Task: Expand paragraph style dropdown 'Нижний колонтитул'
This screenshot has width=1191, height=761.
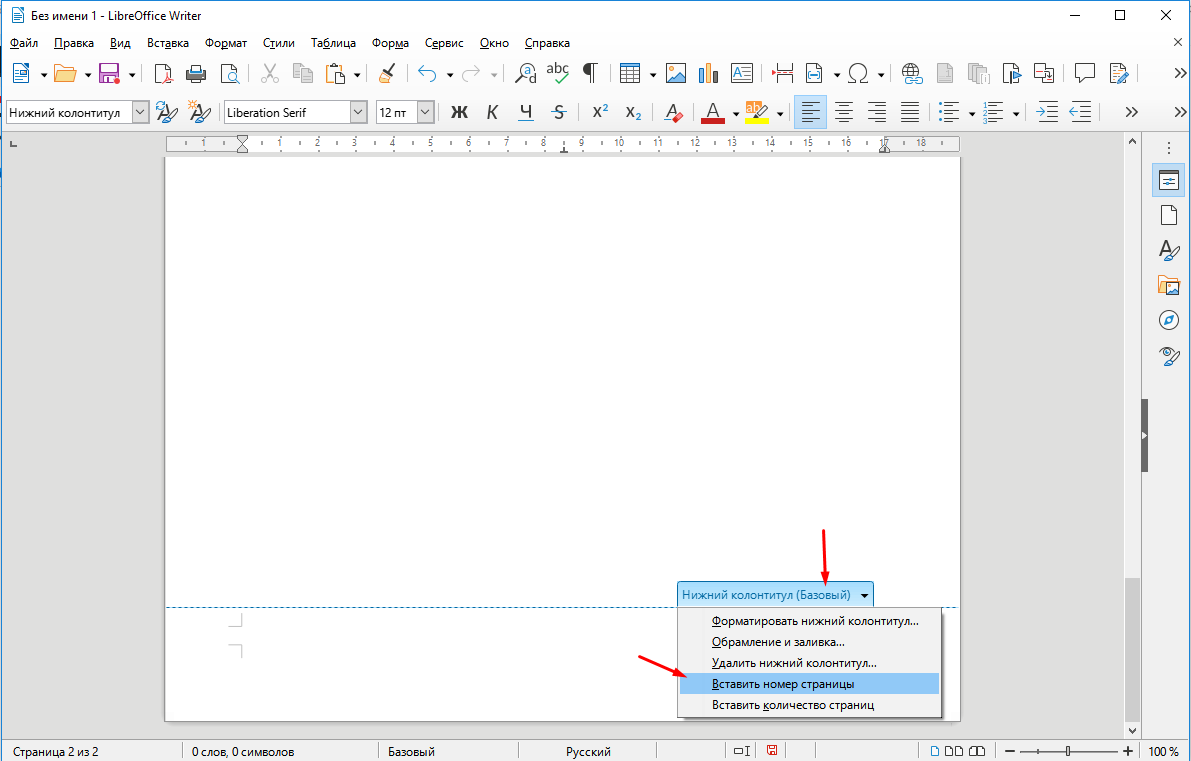Action: click(x=141, y=112)
